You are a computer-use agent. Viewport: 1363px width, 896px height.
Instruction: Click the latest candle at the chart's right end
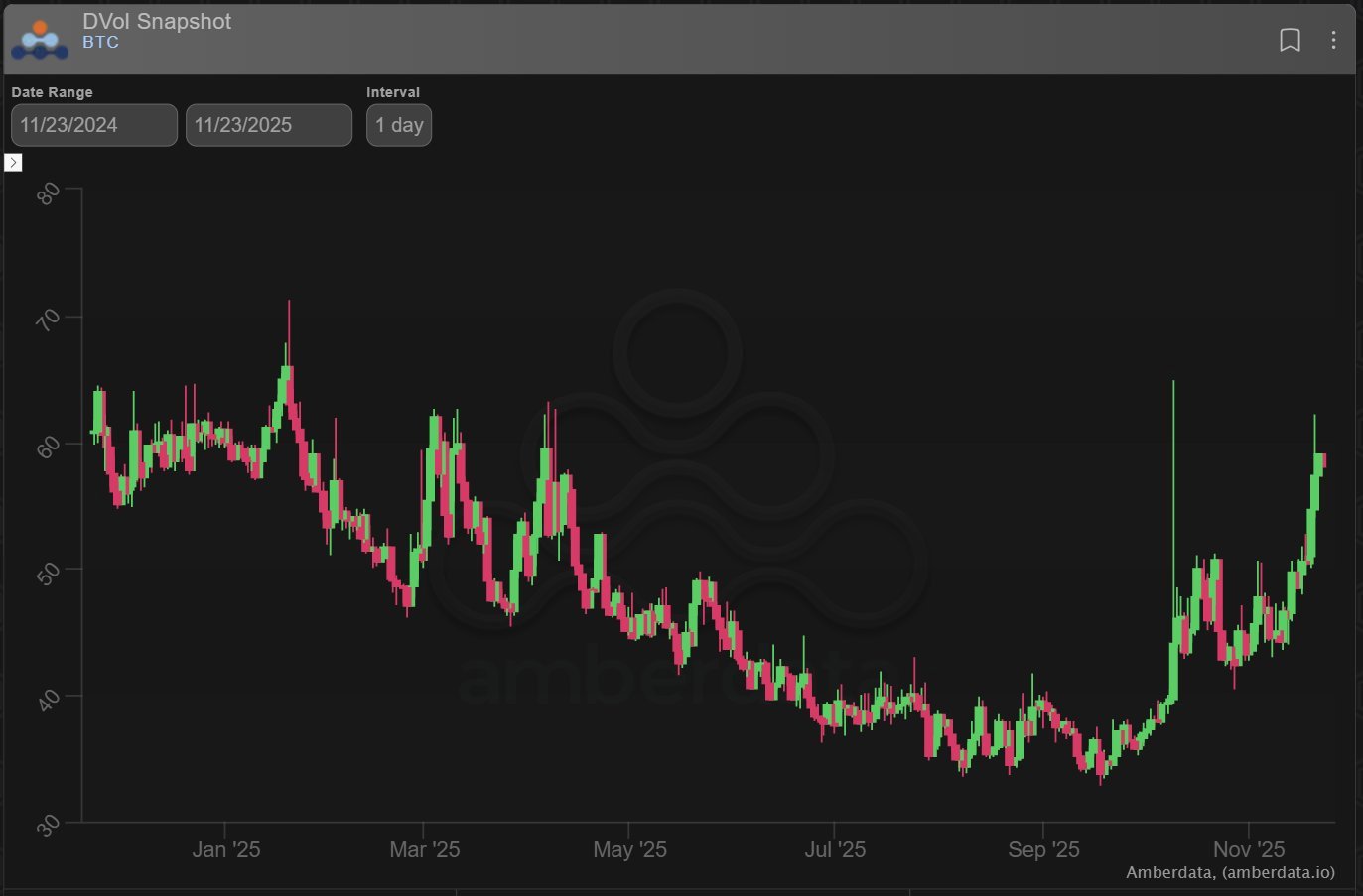[1323, 461]
